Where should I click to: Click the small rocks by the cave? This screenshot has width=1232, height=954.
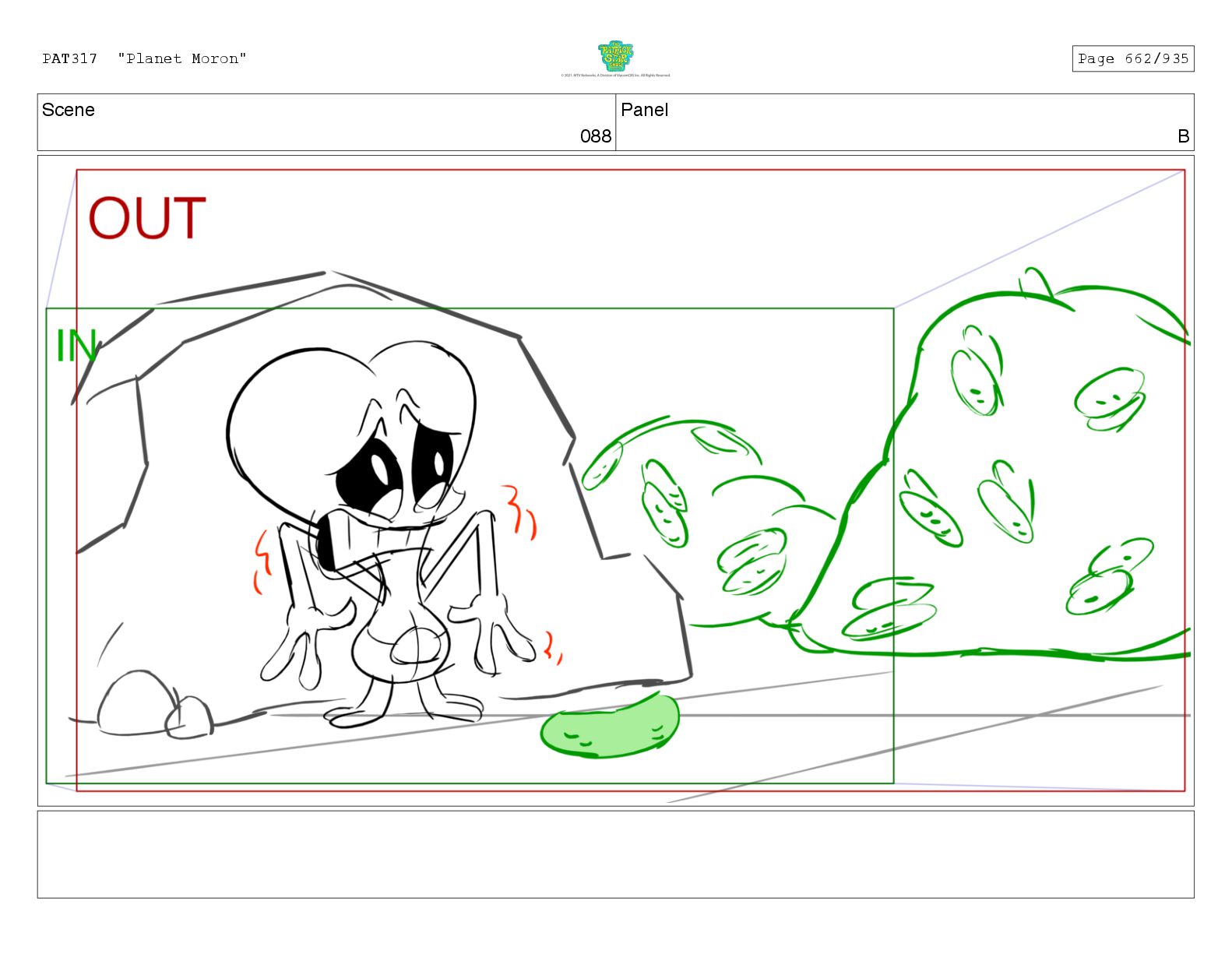click(154, 705)
